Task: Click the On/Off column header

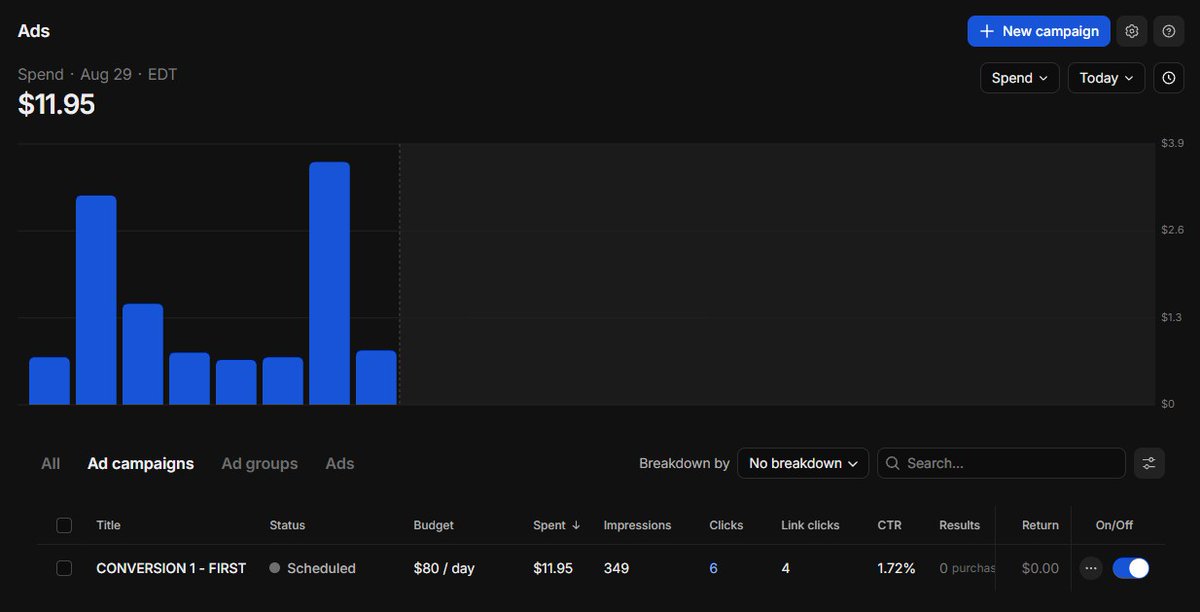Action: tap(1115, 525)
